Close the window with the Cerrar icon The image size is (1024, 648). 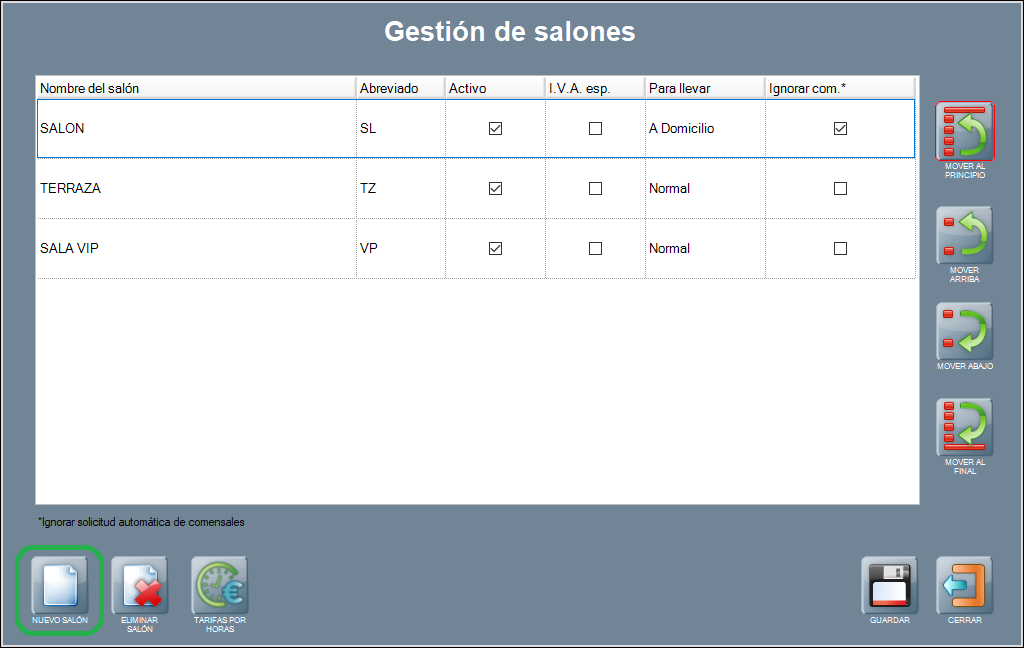click(x=964, y=585)
